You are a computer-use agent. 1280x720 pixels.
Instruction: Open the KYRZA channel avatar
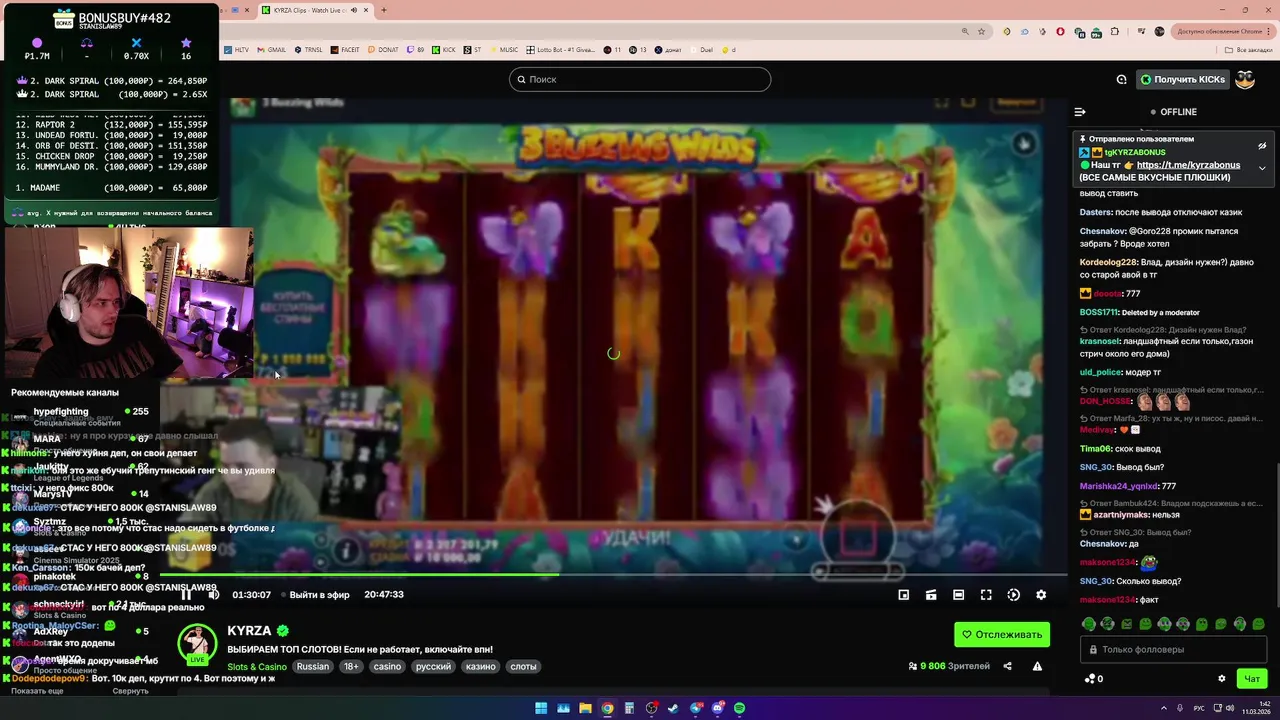[x=197, y=644]
